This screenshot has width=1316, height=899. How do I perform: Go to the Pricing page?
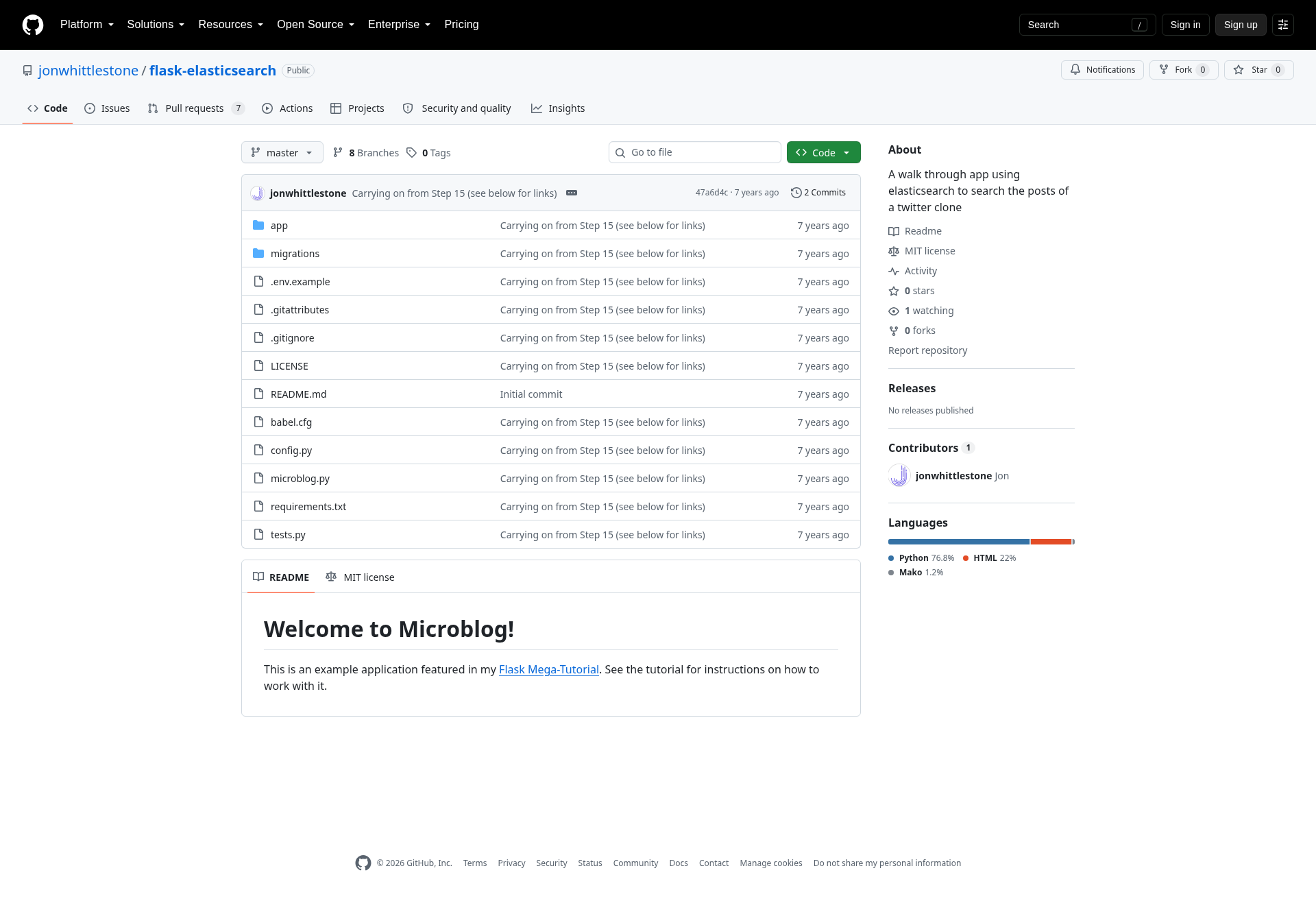point(461,25)
